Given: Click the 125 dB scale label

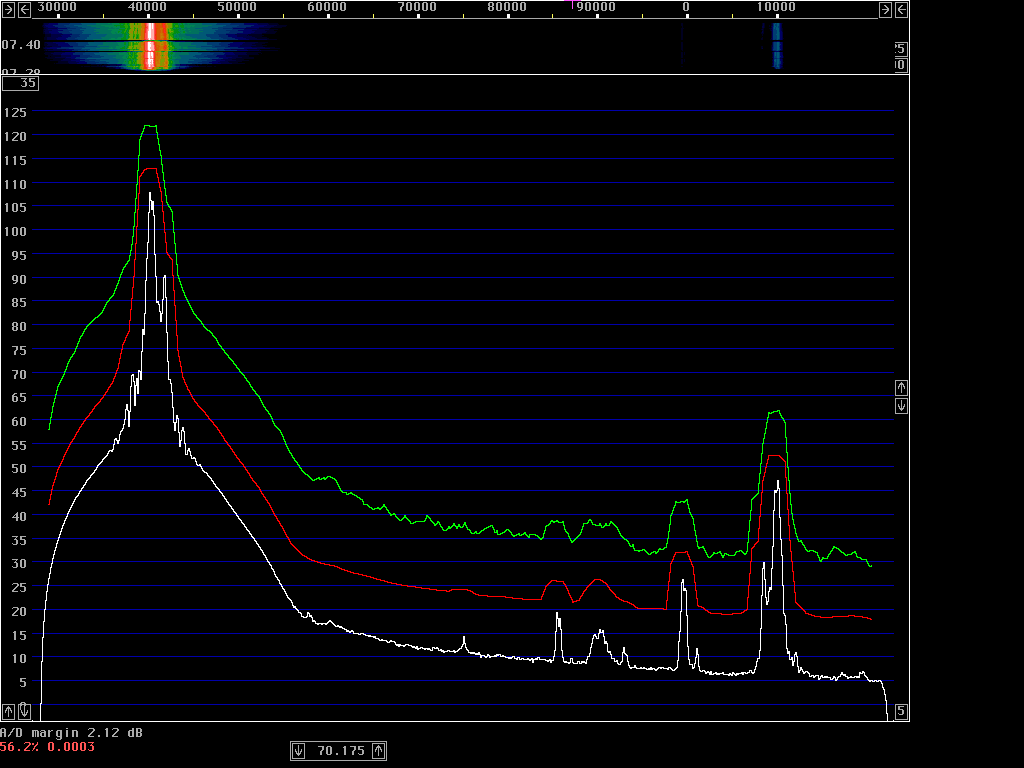Looking at the screenshot, I should (x=15, y=112).
